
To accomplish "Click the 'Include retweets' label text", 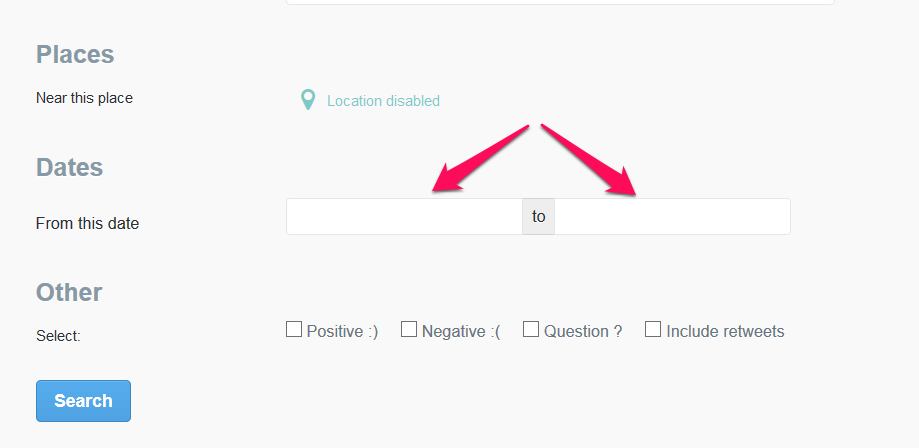I will coord(725,331).
